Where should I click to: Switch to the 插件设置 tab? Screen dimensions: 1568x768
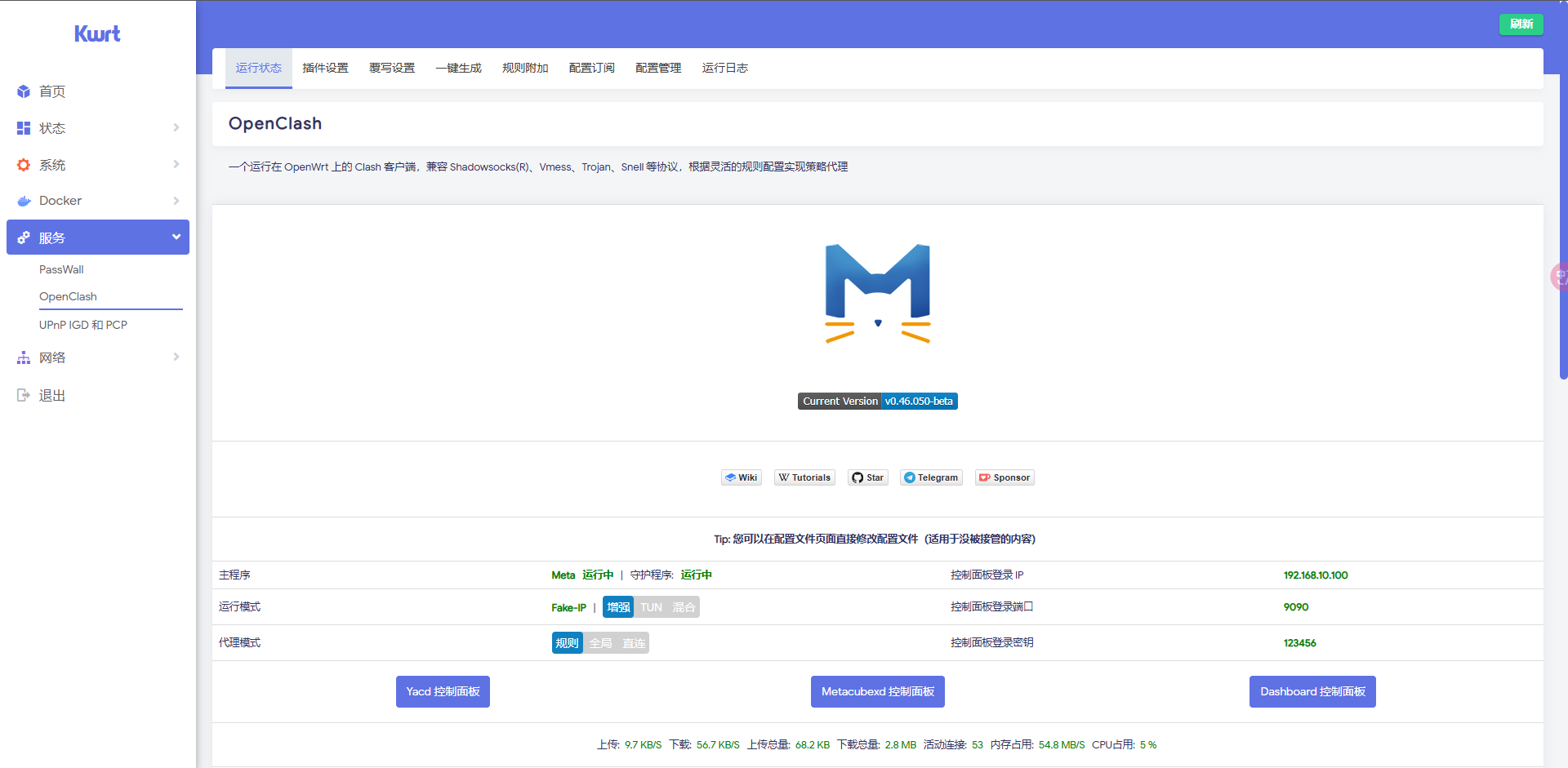click(x=325, y=68)
